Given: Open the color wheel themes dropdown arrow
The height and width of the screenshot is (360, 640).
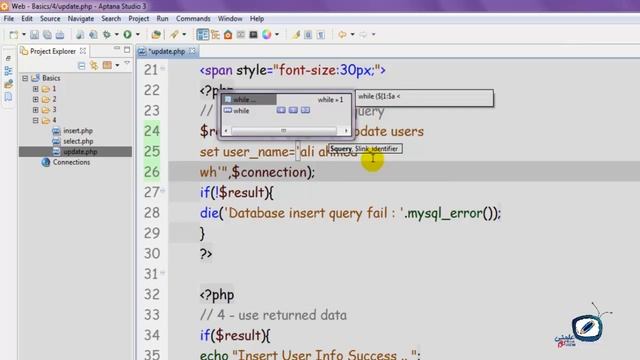Looking at the screenshot, I should [x=277, y=35].
